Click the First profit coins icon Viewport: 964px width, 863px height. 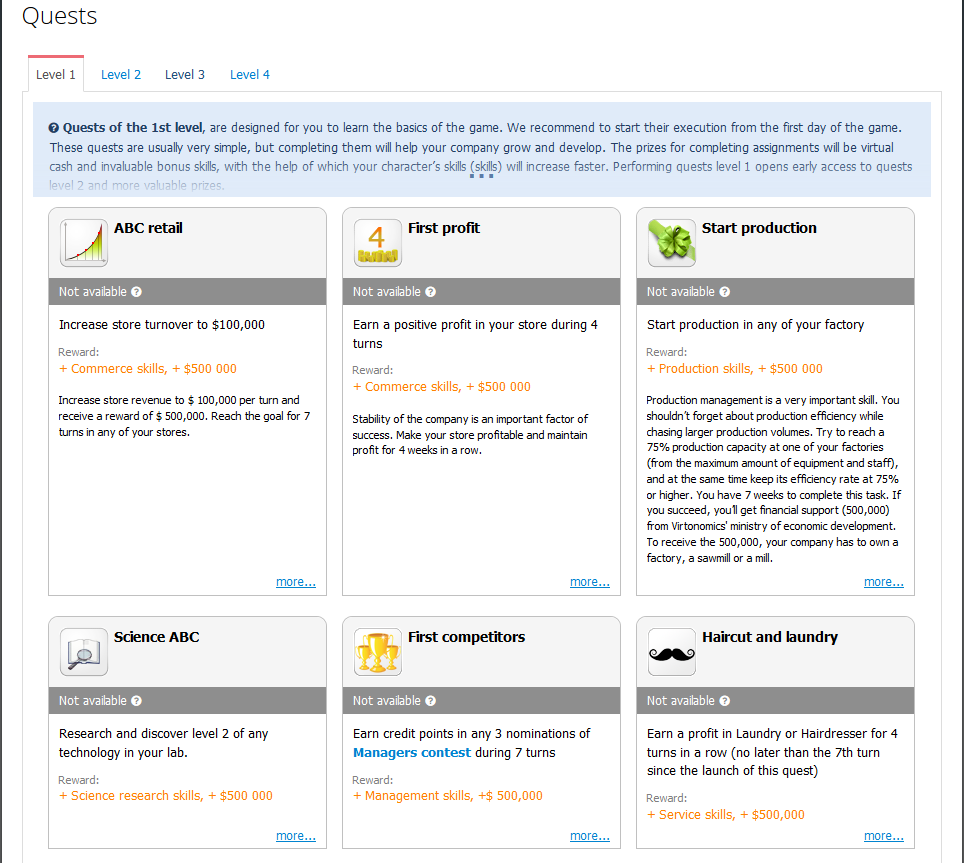point(377,243)
